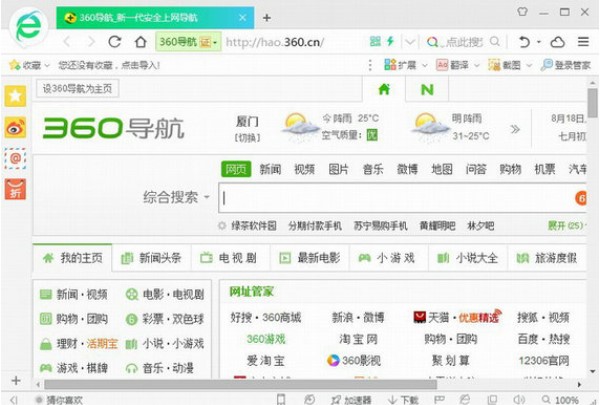
Task: Open 翻译 translate tool
Action: [452, 65]
